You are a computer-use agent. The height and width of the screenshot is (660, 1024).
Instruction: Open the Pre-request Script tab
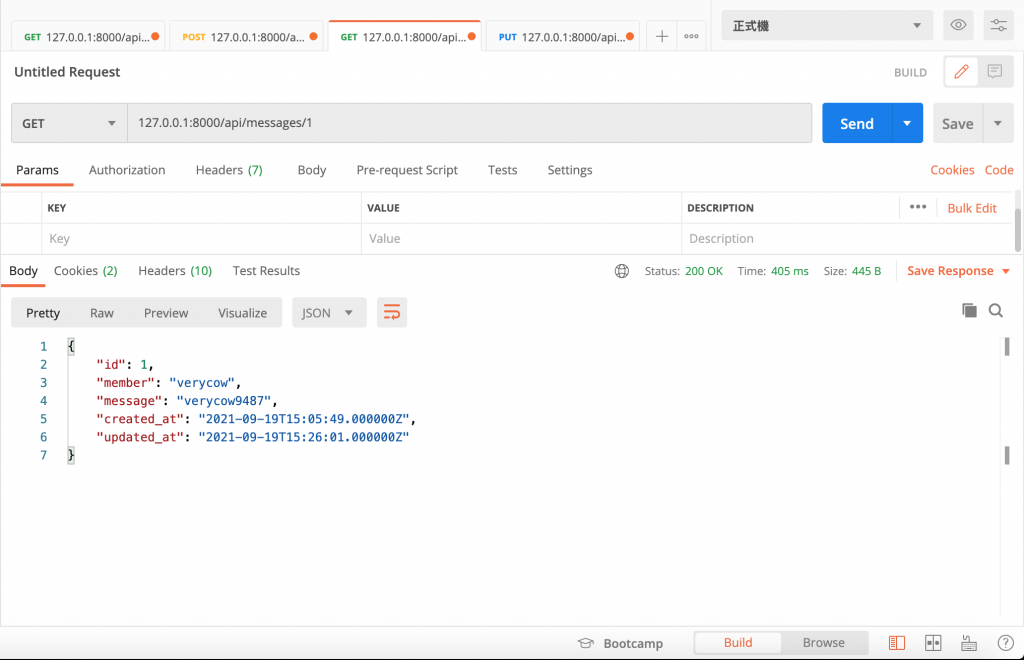pos(407,170)
